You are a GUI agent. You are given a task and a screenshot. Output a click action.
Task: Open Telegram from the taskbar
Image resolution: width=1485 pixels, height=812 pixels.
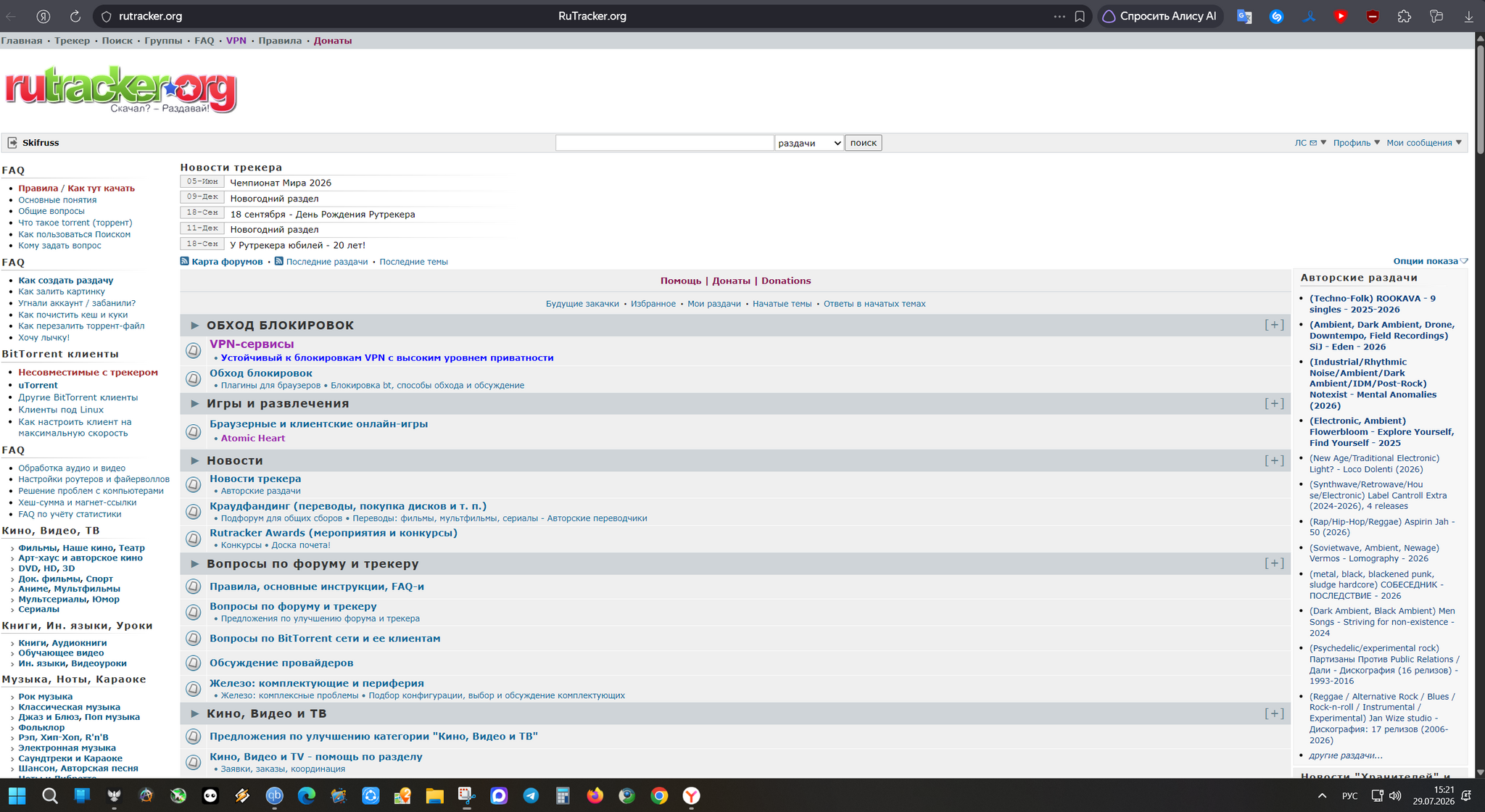531,795
